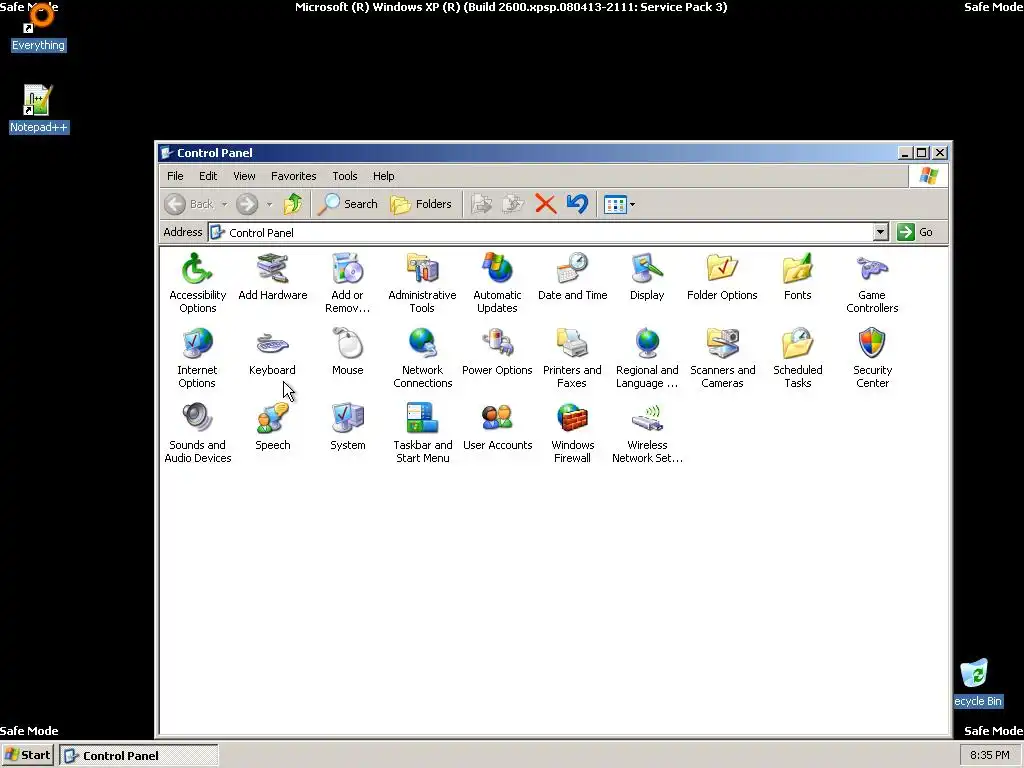Screen dimensions: 1024x768
Task: Close the Control Panel window
Action: coord(940,153)
